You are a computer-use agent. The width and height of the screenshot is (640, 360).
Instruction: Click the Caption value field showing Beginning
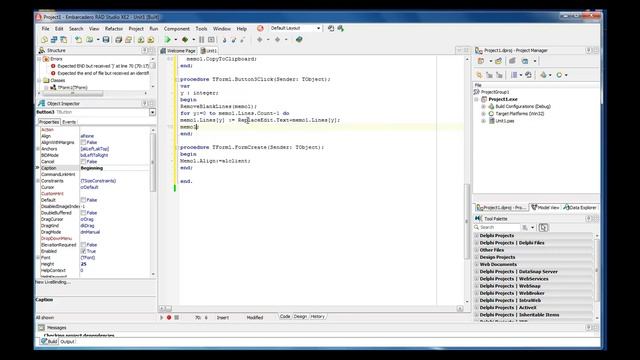tap(115, 168)
